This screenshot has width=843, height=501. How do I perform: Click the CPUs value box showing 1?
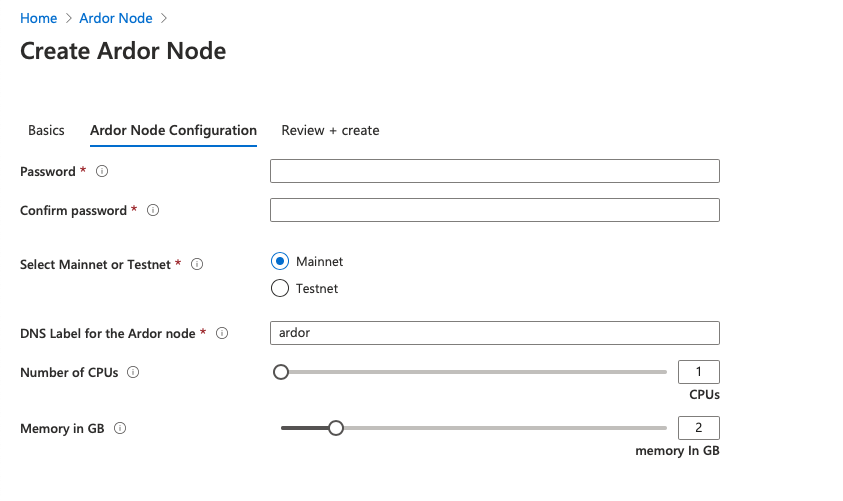[699, 372]
